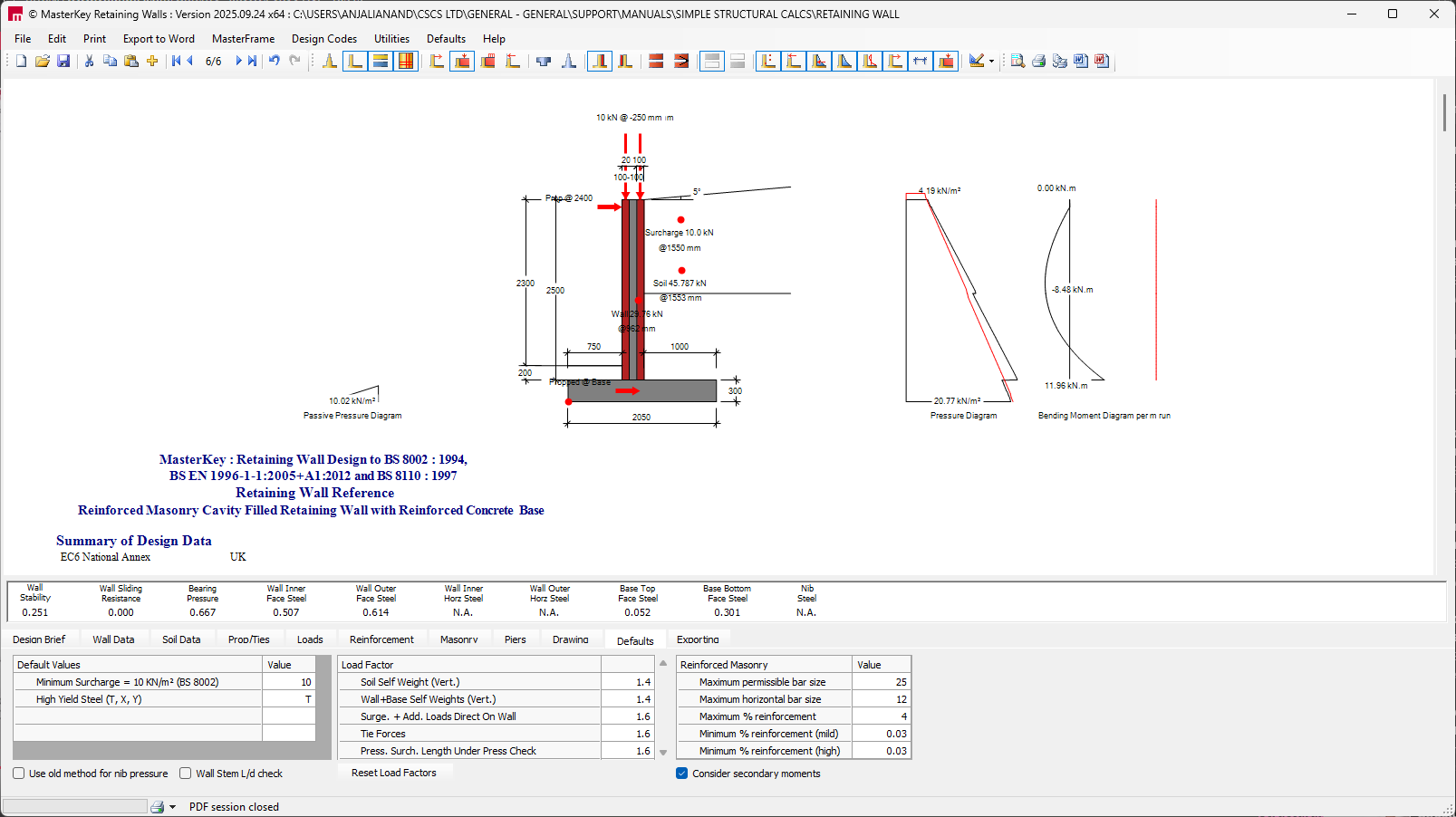Screen dimensions: 1456x817
Task: Click the small printer icon in the status bar
Action: click(158, 807)
